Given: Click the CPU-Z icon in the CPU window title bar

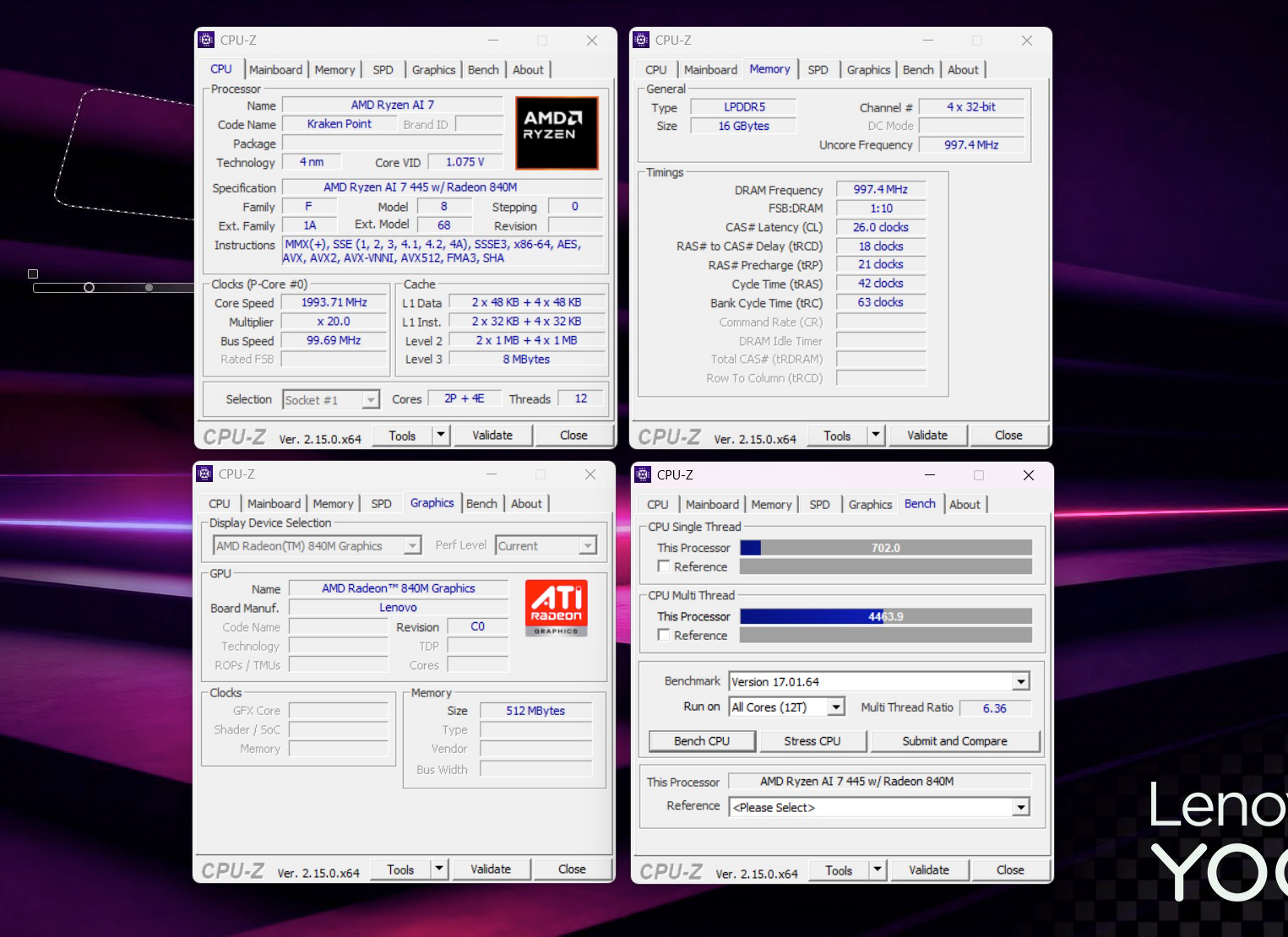Looking at the screenshot, I should (206, 40).
